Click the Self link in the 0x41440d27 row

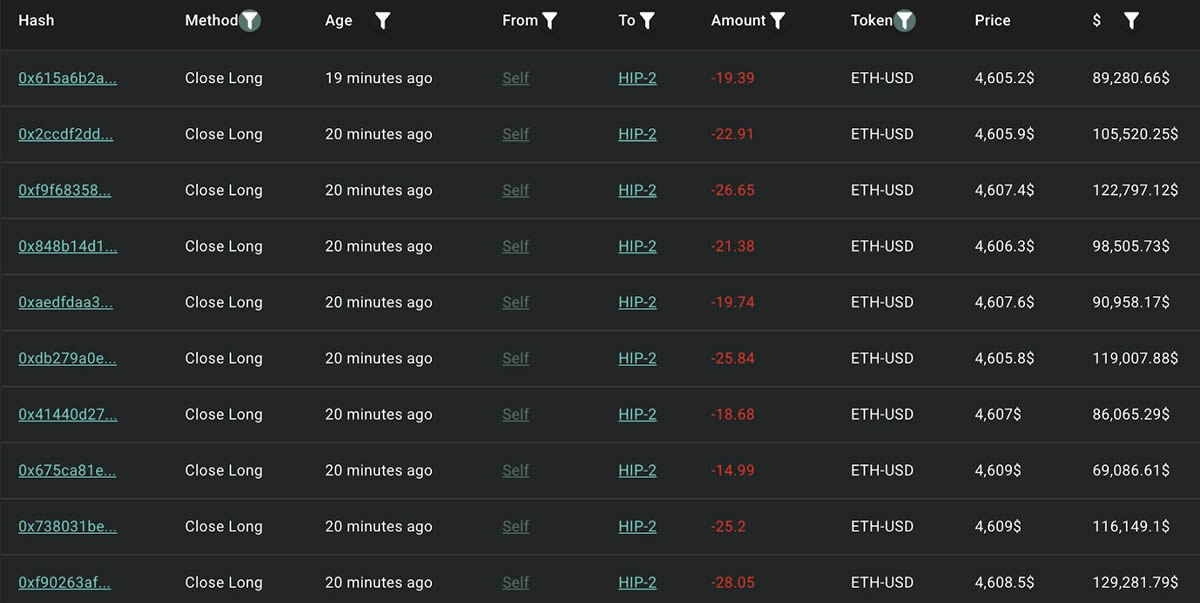coord(516,414)
